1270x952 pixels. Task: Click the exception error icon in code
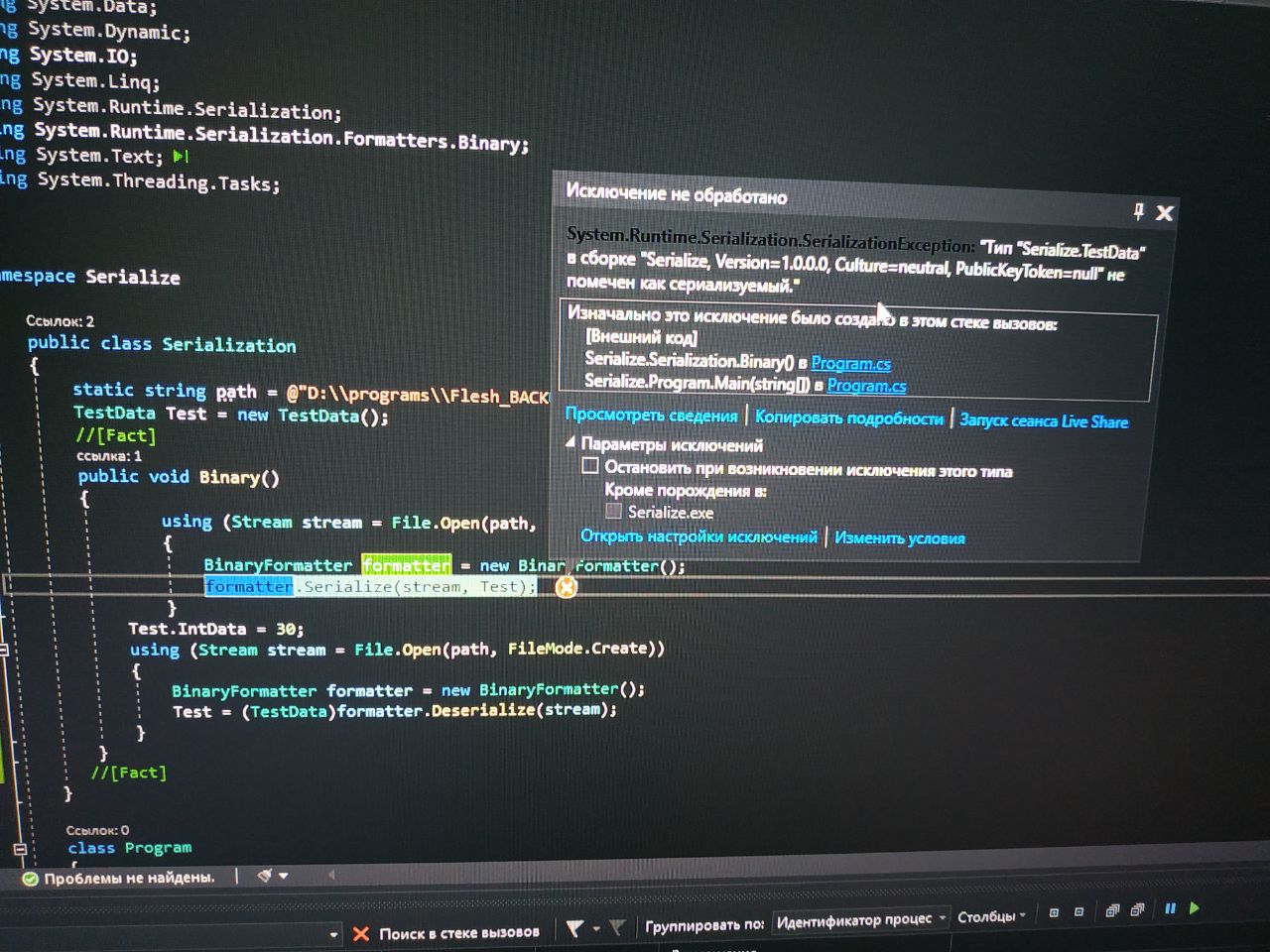coord(566,587)
